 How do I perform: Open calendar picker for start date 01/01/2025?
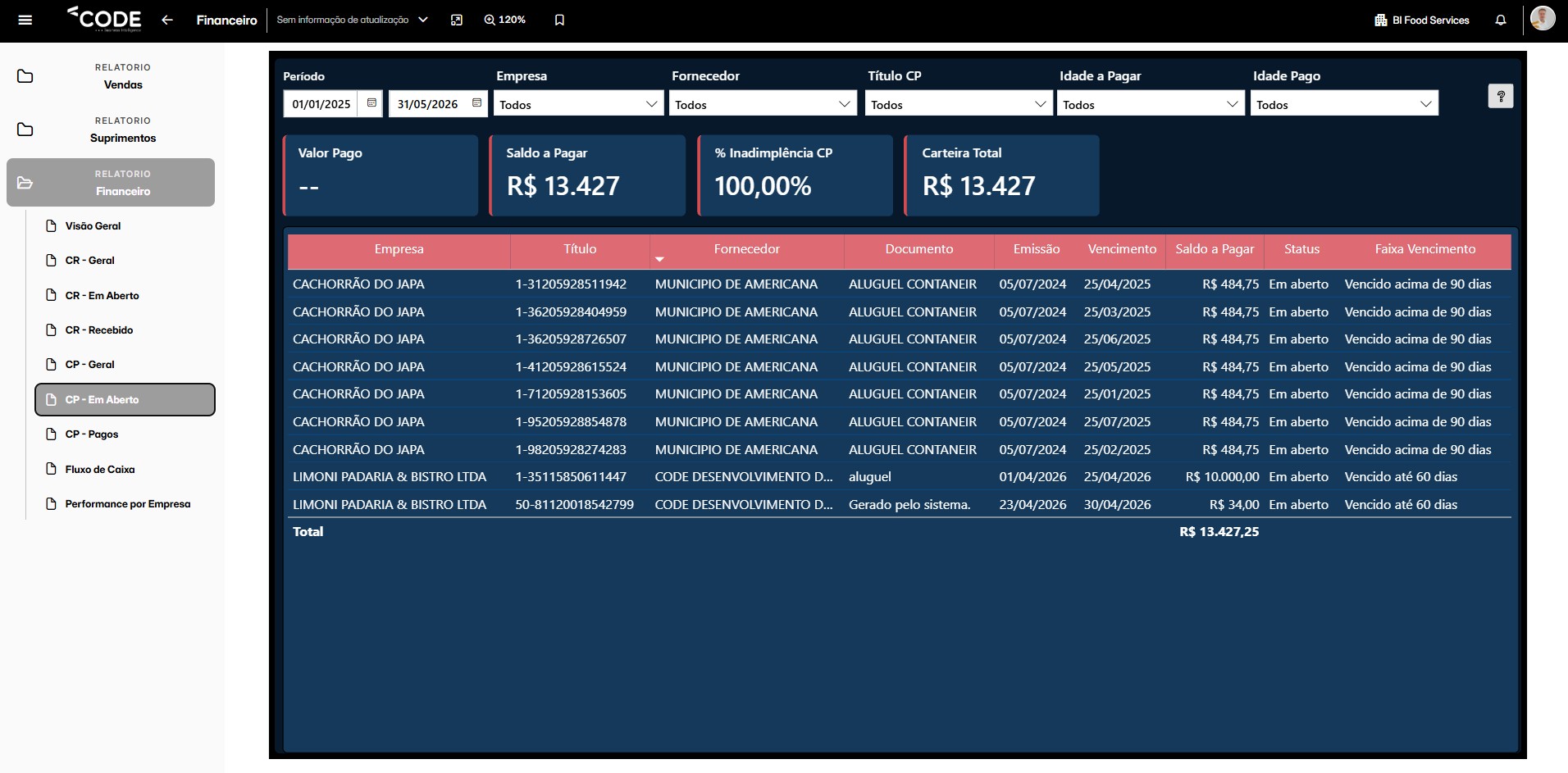[371, 103]
